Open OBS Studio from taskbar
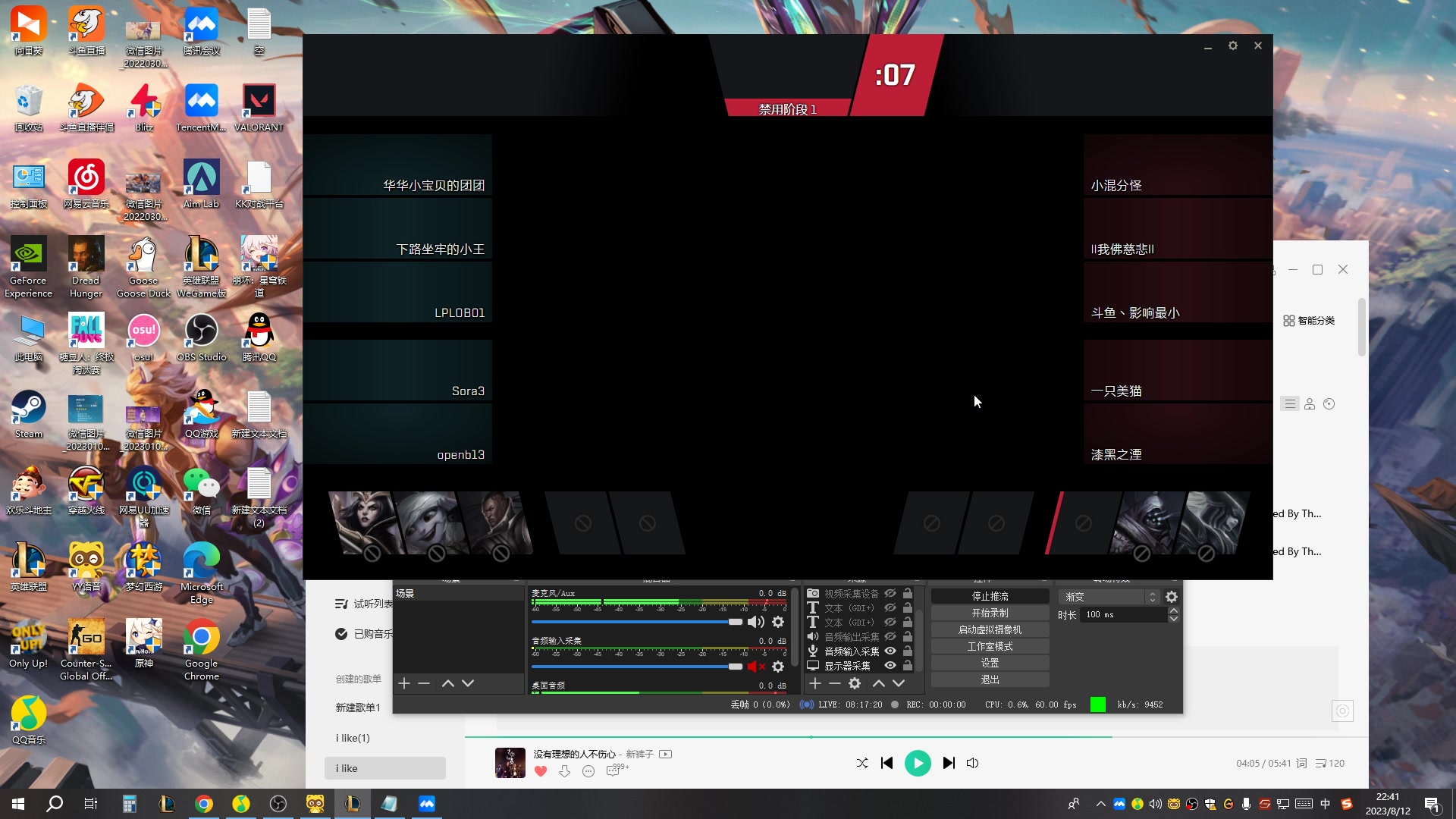The height and width of the screenshot is (819, 1456). pyautogui.click(x=278, y=804)
